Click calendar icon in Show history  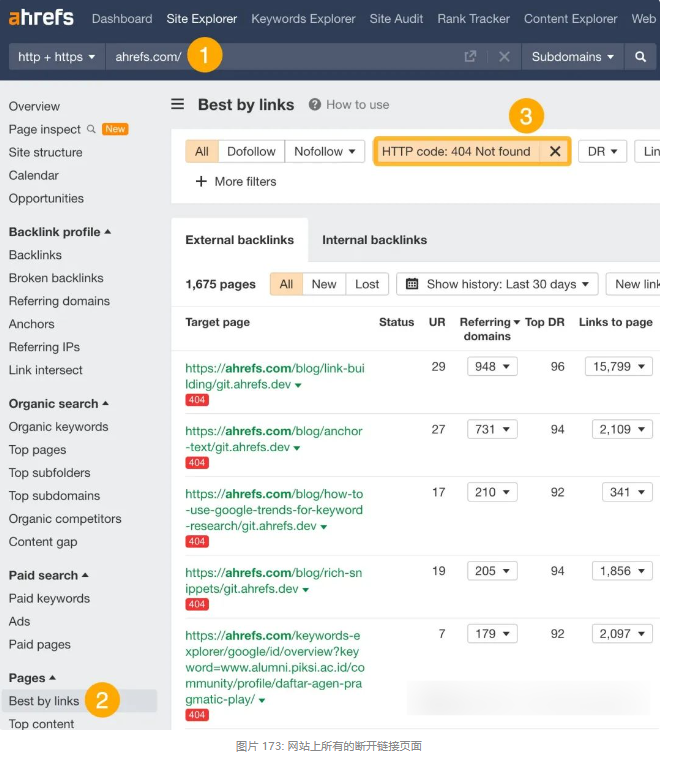[411, 284]
